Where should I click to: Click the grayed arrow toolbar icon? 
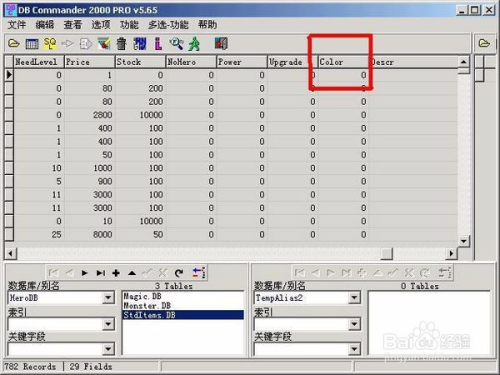point(68,44)
